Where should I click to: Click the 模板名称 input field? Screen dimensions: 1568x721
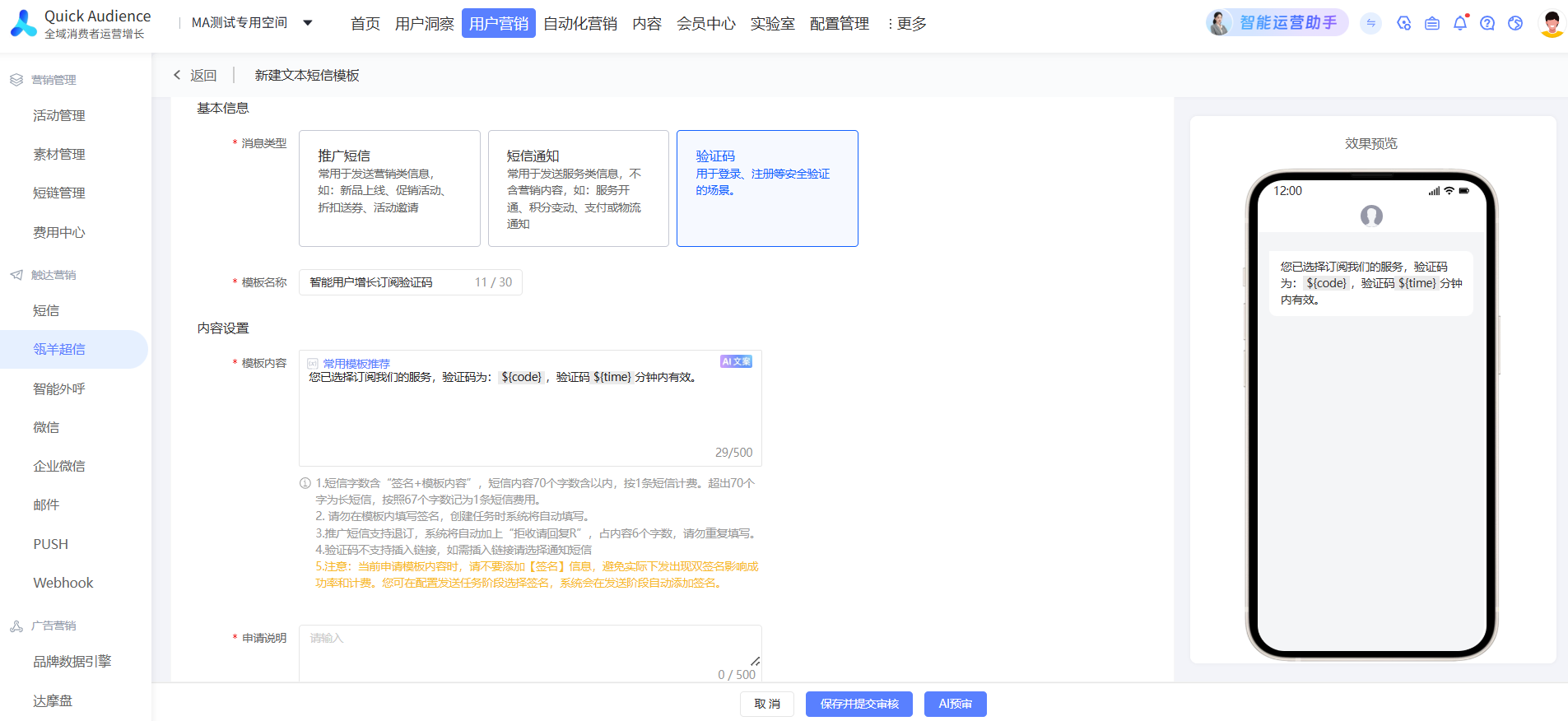pyautogui.click(x=411, y=282)
